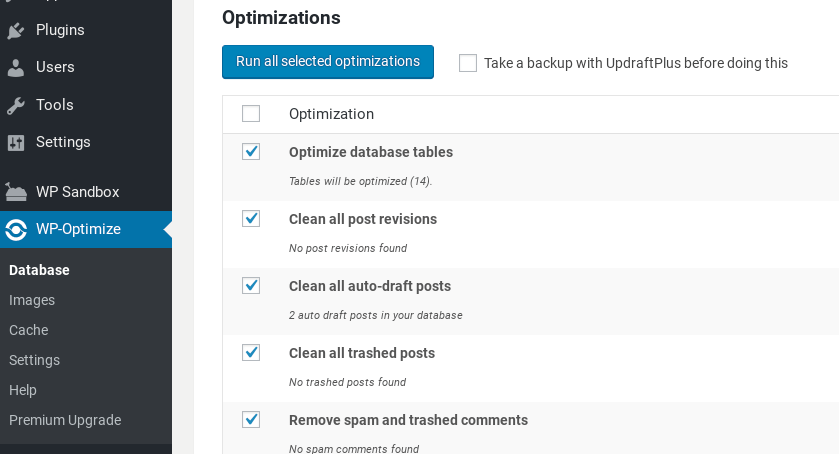Uncheck Optimize database tables
839x454 pixels.
pyautogui.click(x=251, y=152)
